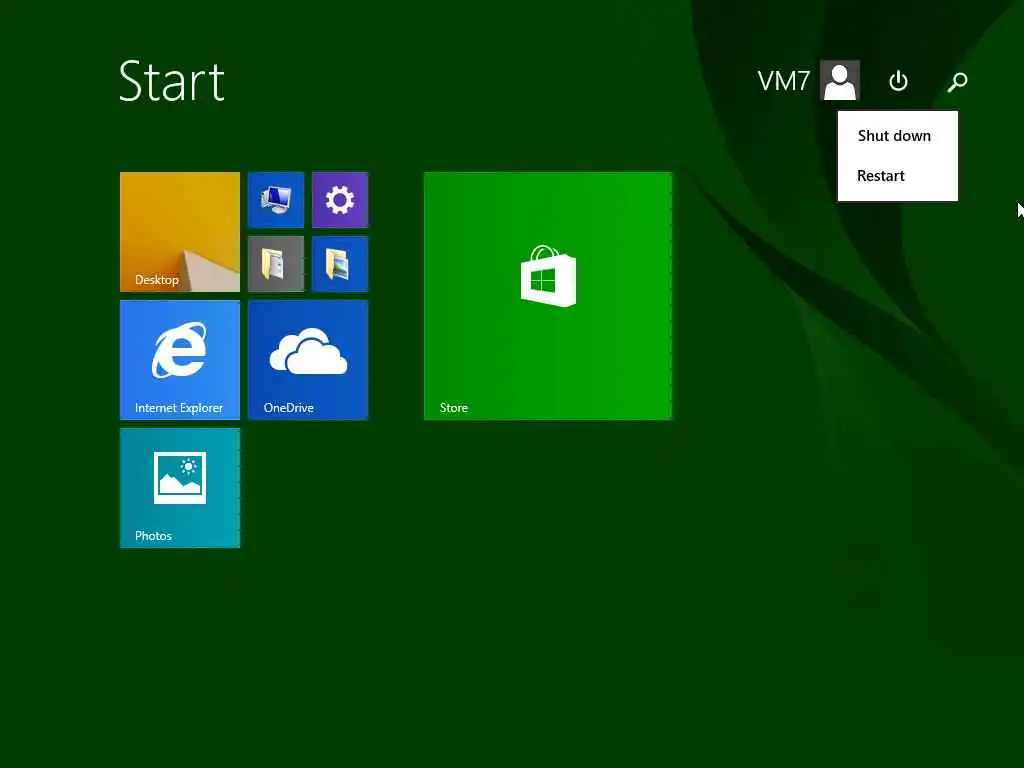Click the user account picture
Viewport: 1024px width, 768px height.
(x=840, y=80)
